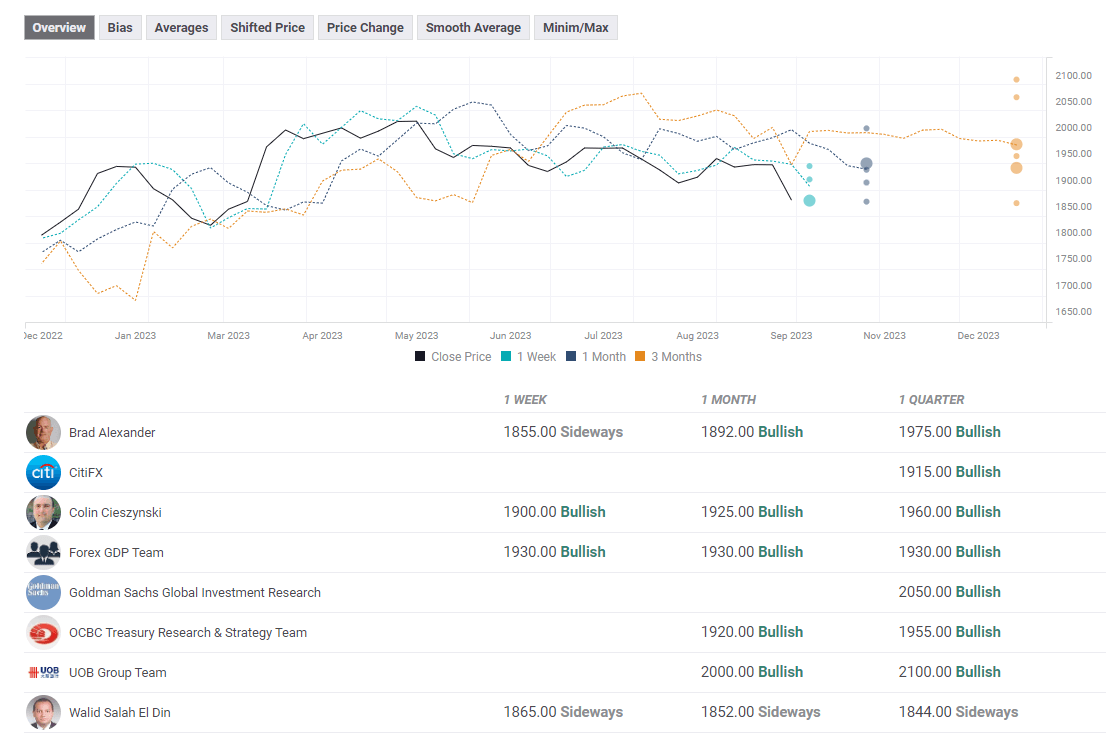Open Goldman Sachs Global Investment Research name

[x=195, y=593]
